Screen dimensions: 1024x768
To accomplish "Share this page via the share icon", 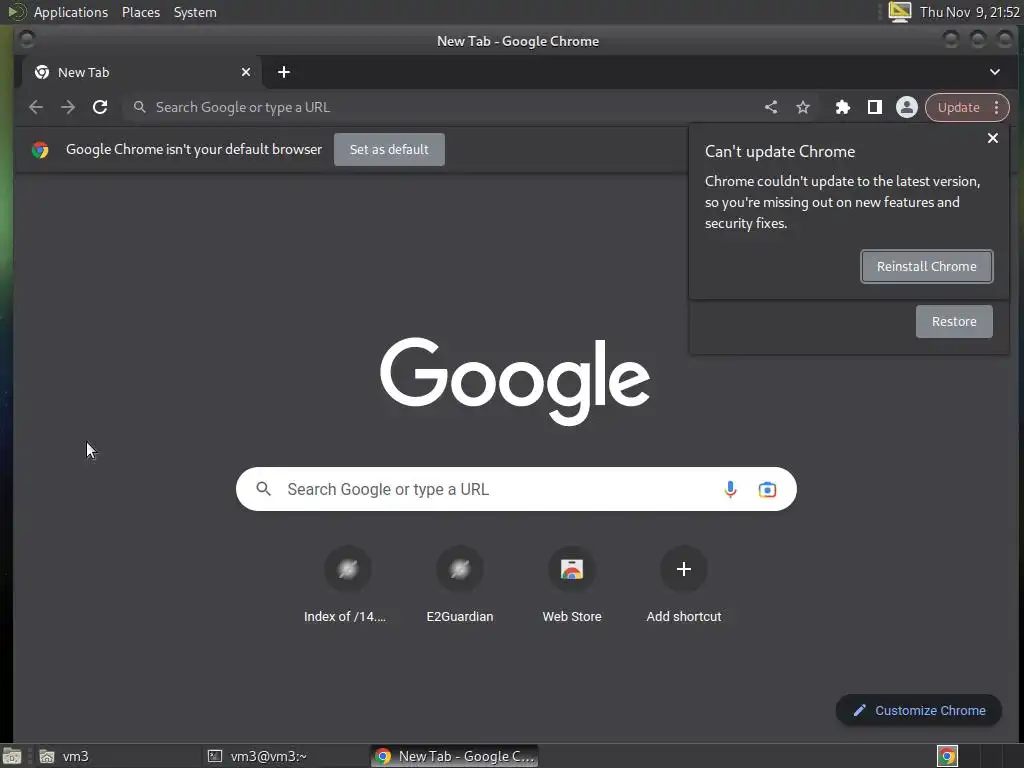I will [x=771, y=107].
